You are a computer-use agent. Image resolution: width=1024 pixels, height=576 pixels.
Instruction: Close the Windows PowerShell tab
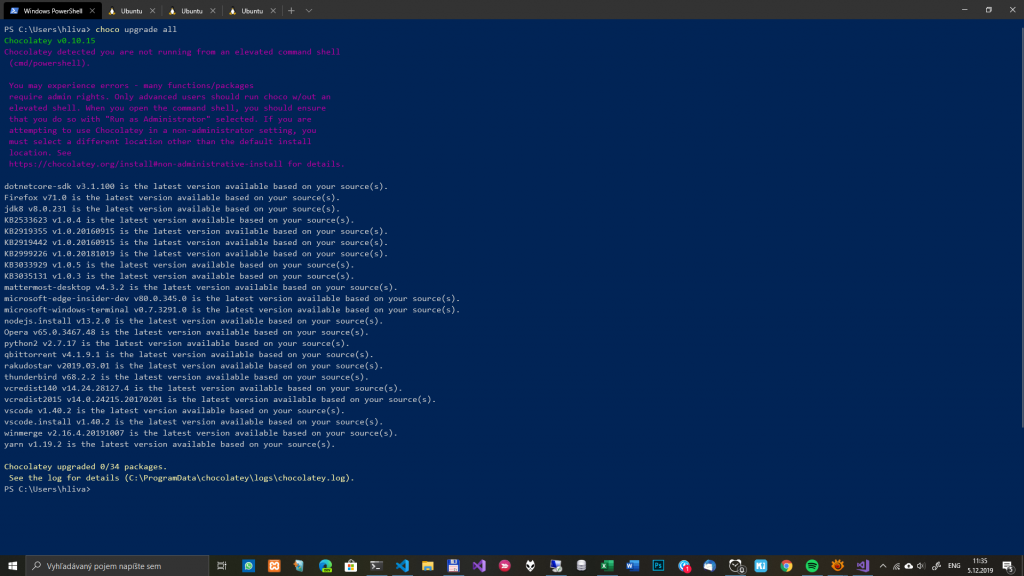(x=92, y=10)
